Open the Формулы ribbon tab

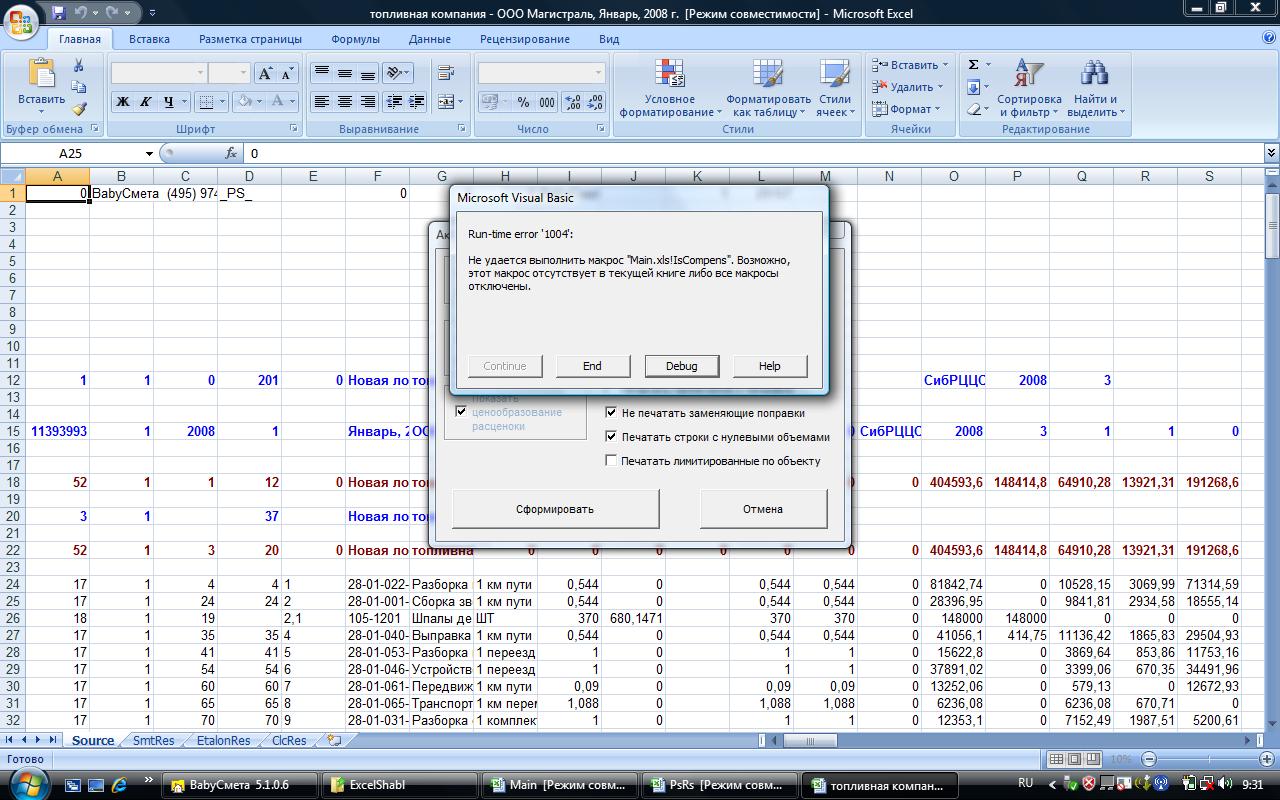[x=355, y=39]
